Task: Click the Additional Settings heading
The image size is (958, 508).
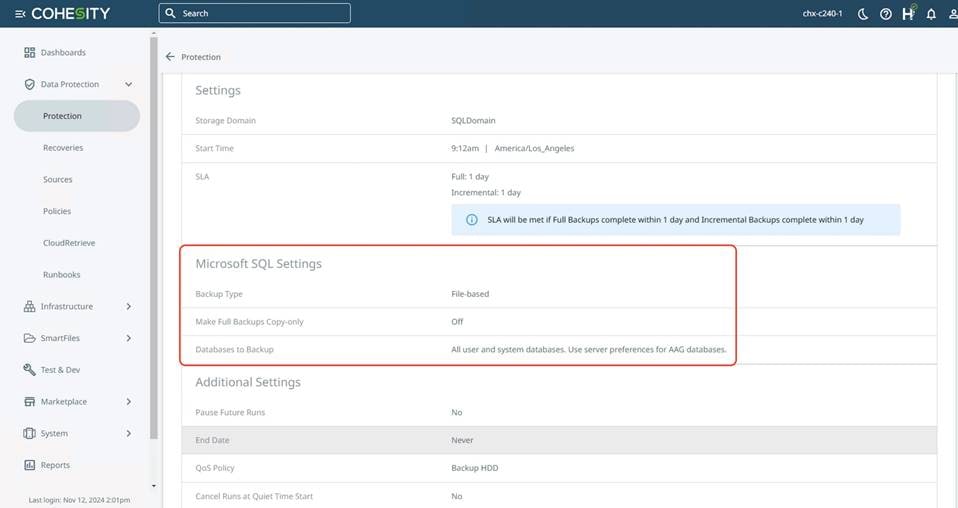Action: click(x=248, y=382)
